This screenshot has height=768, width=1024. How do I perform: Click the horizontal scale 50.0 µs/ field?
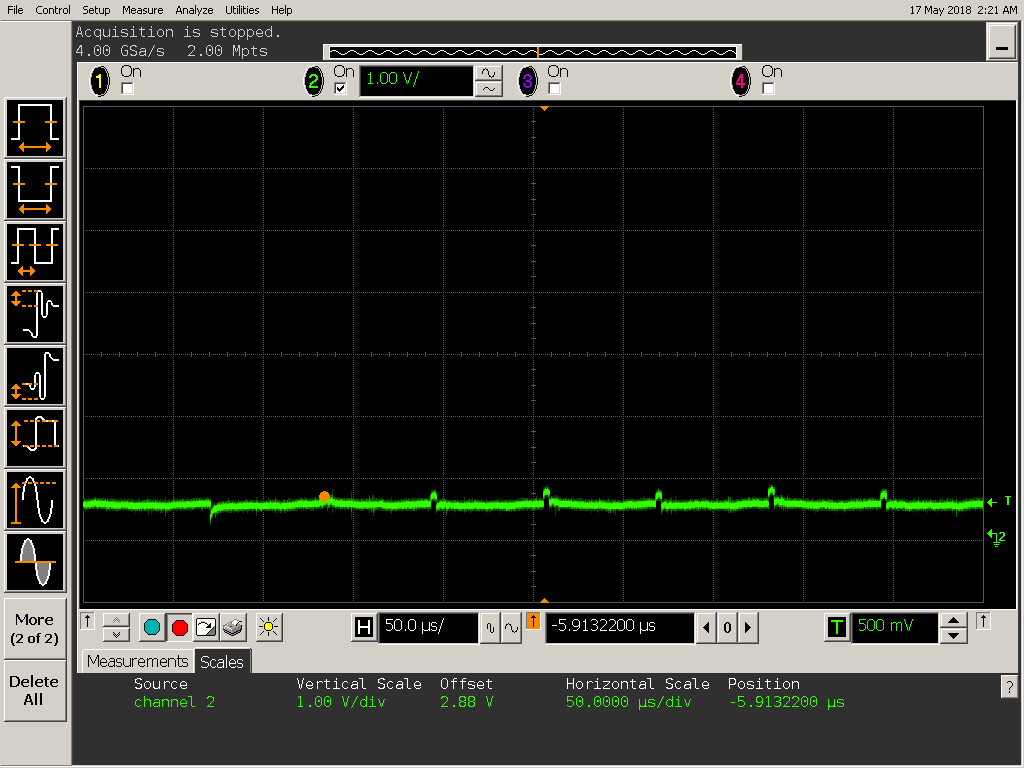pyautogui.click(x=428, y=627)
